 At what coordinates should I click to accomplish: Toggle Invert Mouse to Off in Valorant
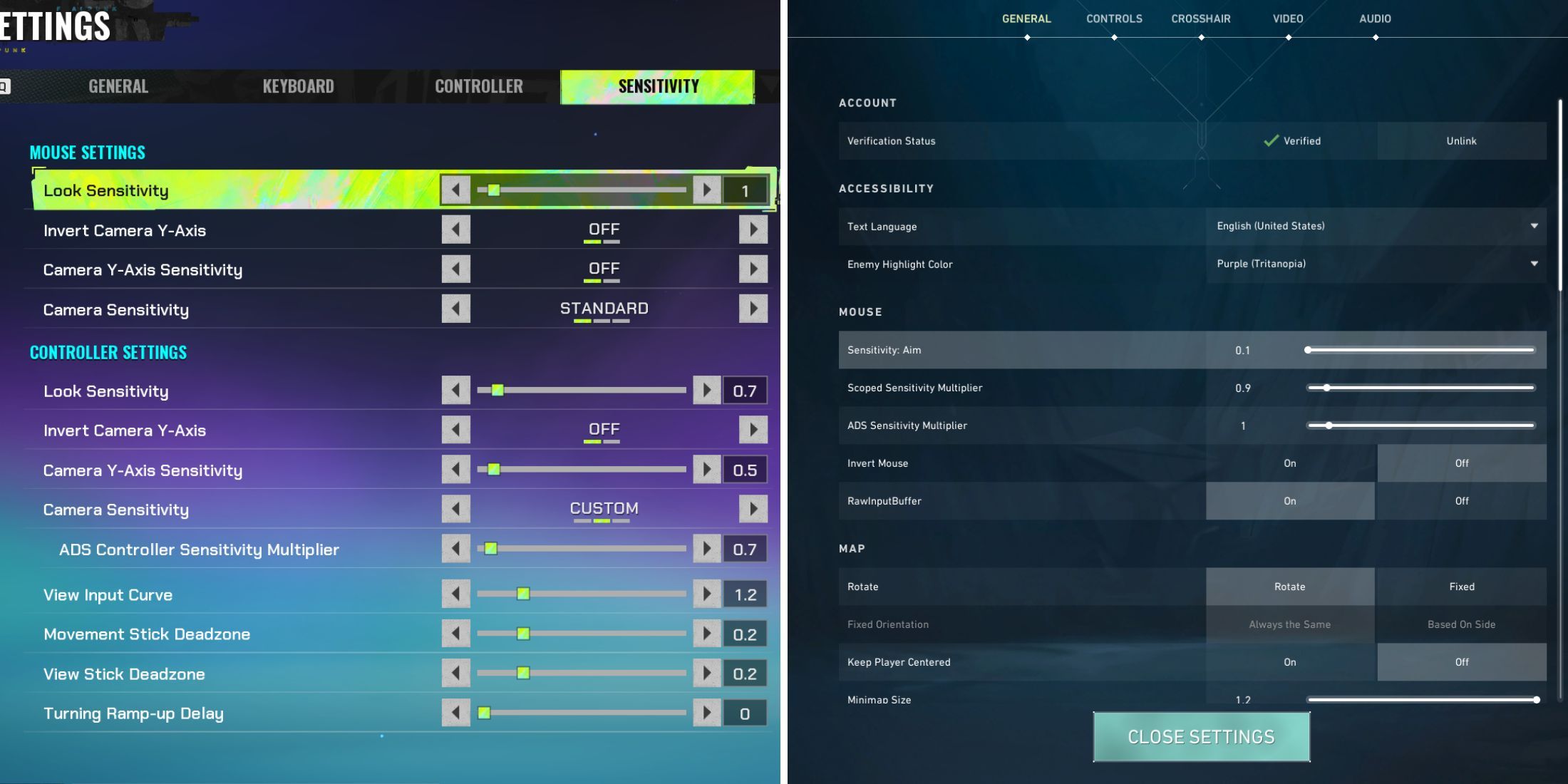click(1461, 462)
